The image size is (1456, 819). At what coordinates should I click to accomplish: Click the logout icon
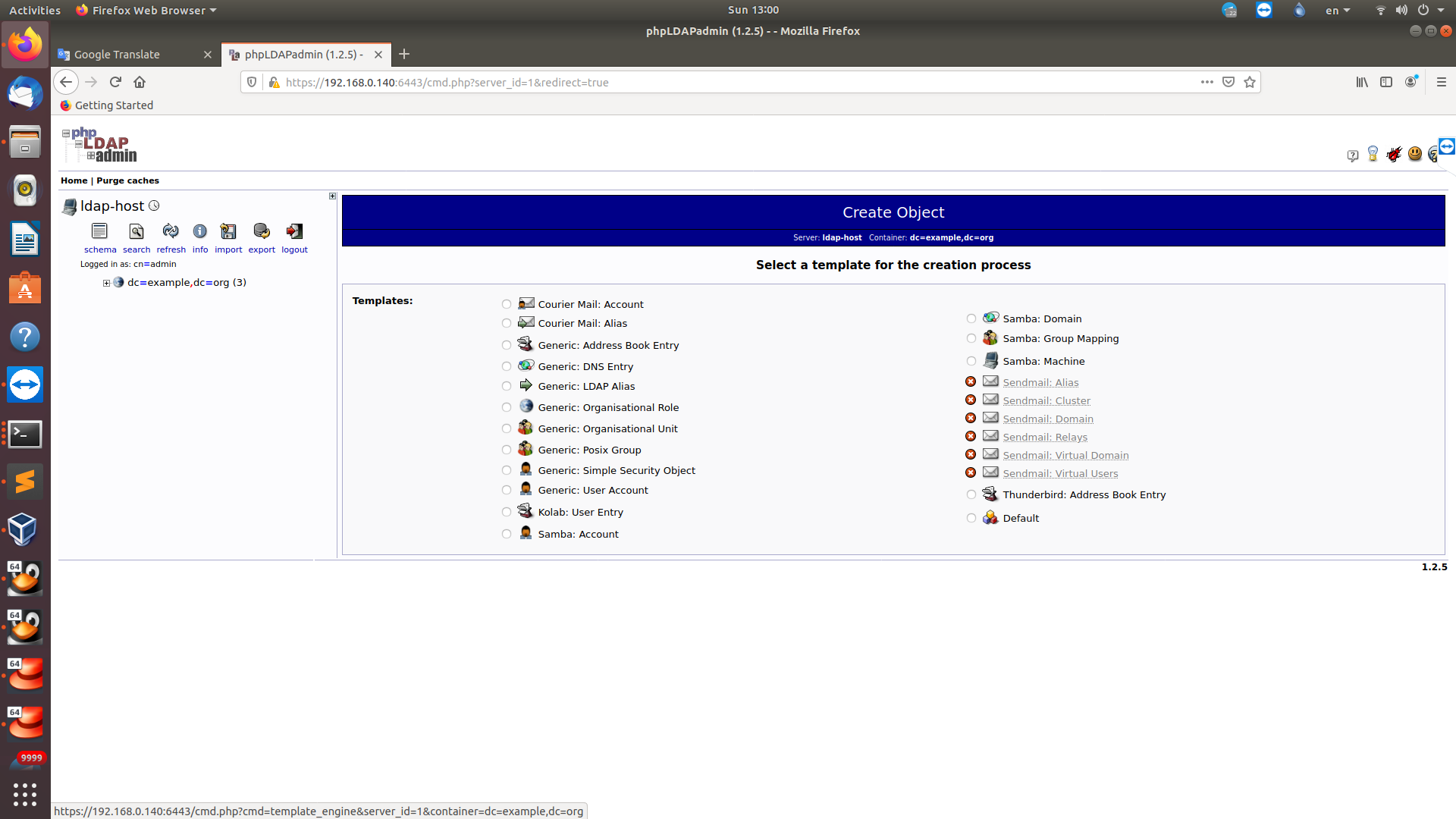294,231
